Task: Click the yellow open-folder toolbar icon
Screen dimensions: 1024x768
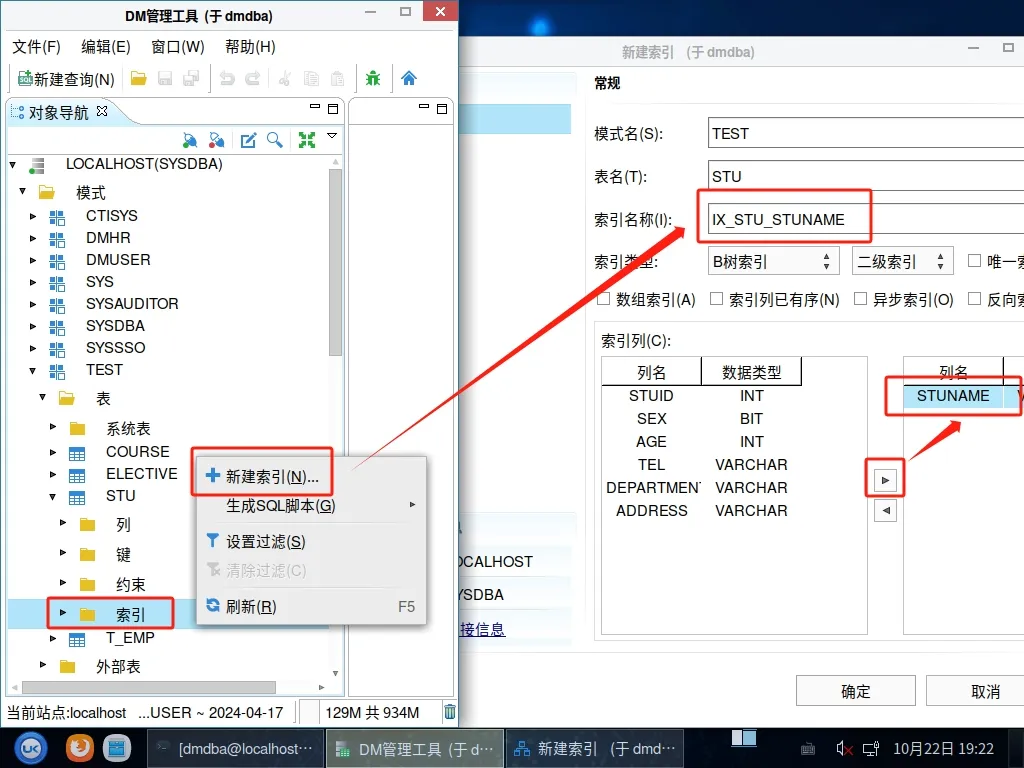Action: coord(139,79)
